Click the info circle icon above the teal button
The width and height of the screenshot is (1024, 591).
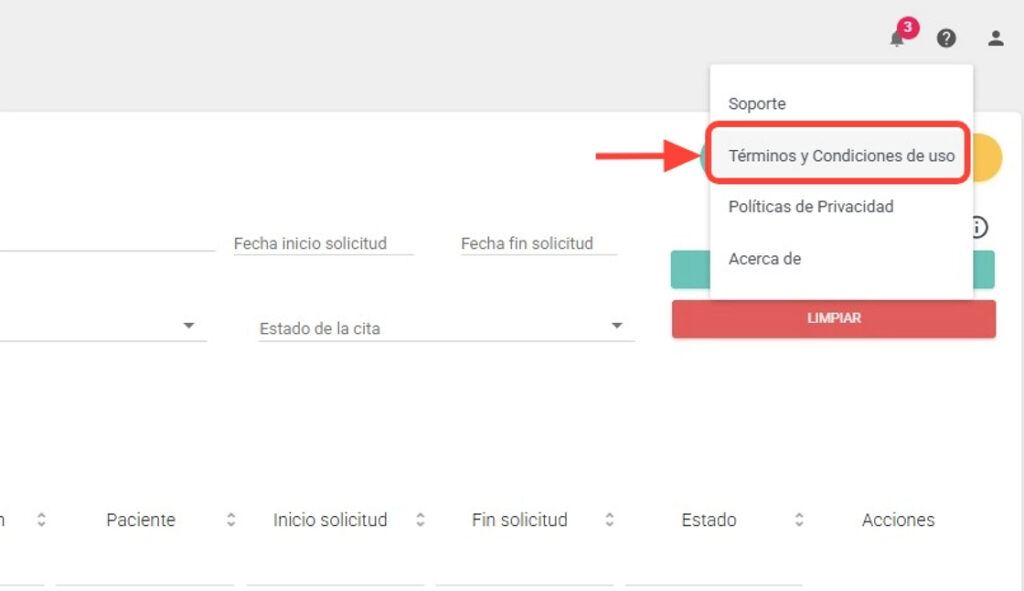pos(980,227)
